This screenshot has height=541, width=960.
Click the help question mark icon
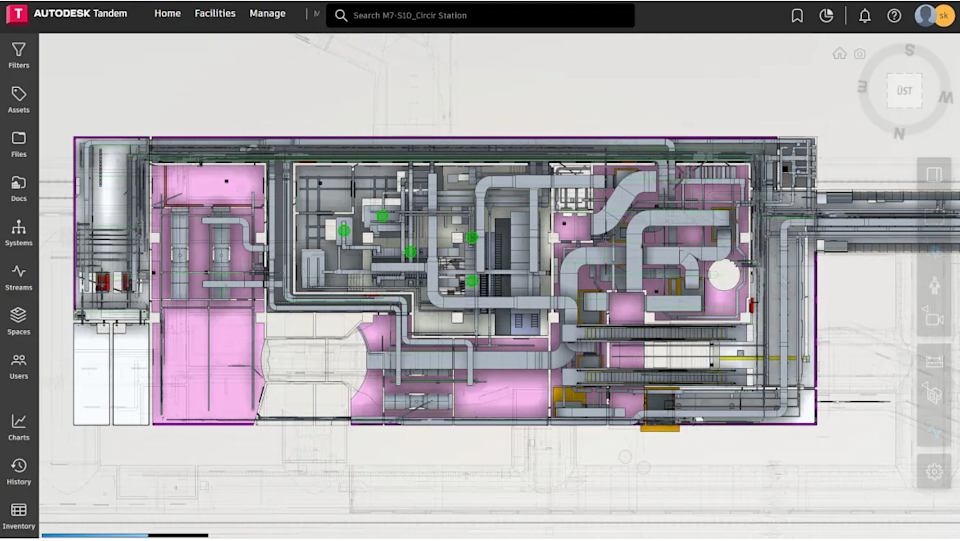coord(894,15)
